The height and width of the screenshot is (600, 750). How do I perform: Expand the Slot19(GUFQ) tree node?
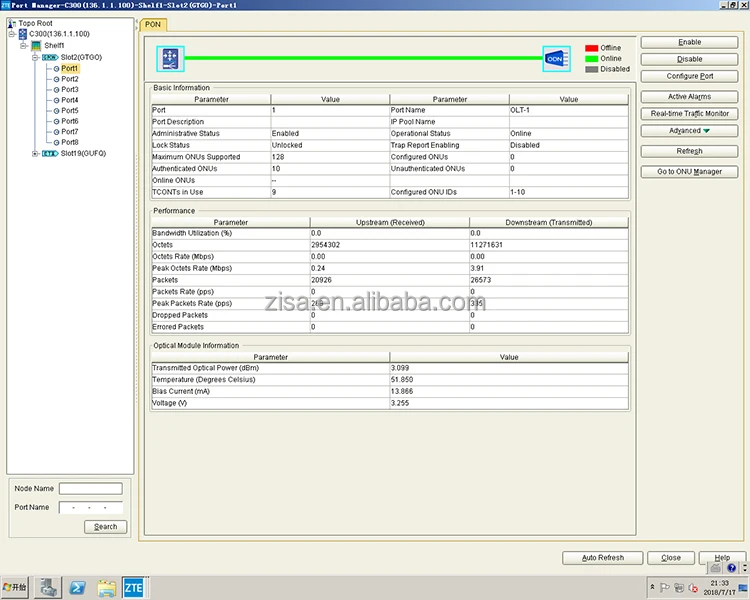(35, 154)
